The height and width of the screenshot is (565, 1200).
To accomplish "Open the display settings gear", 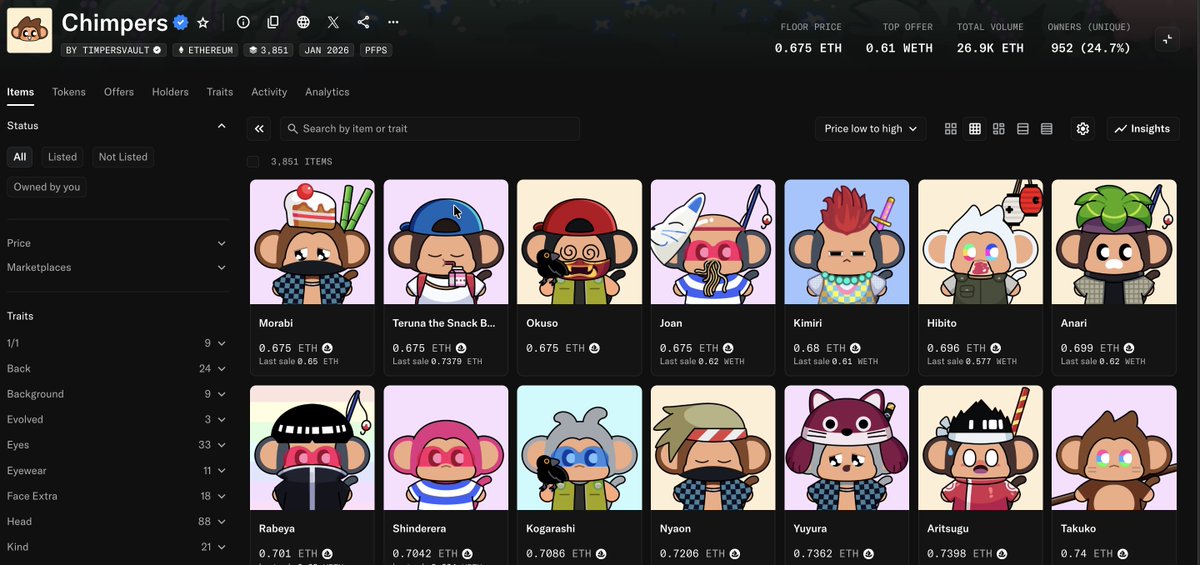I will point(1083,129).
